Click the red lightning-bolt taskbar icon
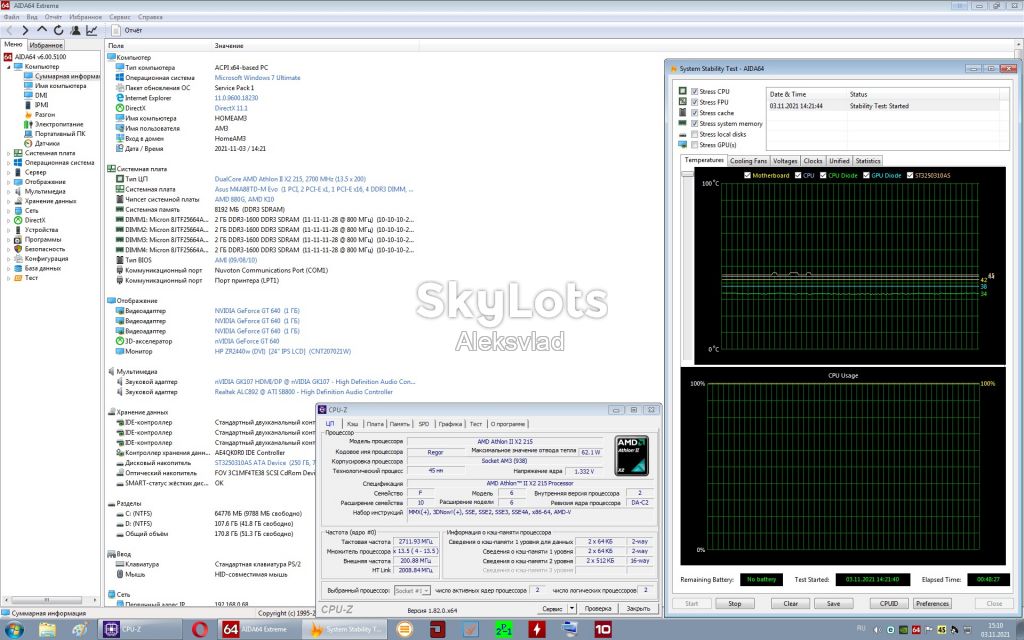 point(537,630)
